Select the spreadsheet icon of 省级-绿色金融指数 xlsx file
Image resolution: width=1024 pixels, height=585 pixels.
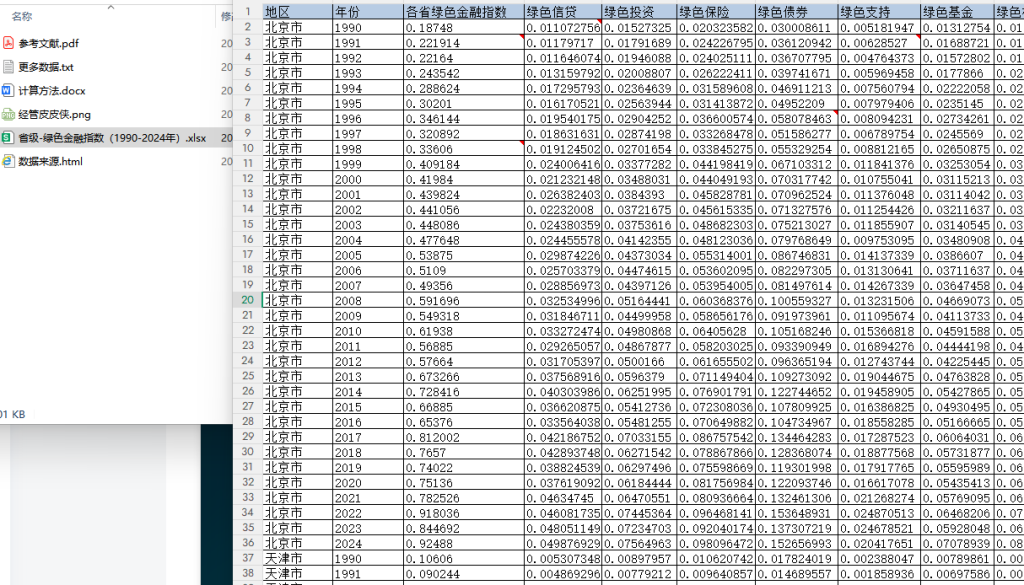pyautogui.click(x=8, y=138)
